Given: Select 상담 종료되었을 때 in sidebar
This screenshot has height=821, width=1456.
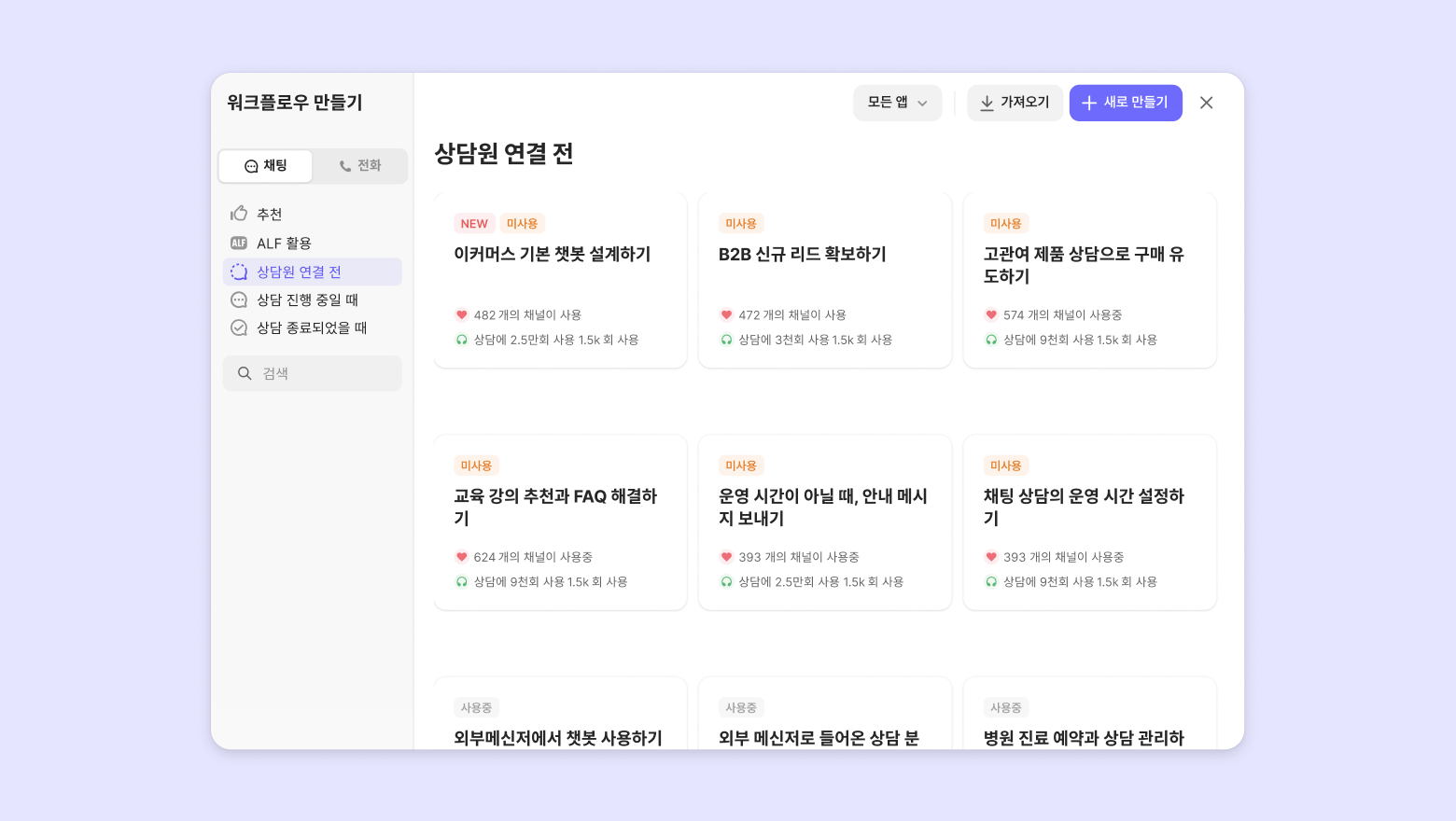Looking at the screenshot, I should [x=312, y=327].
